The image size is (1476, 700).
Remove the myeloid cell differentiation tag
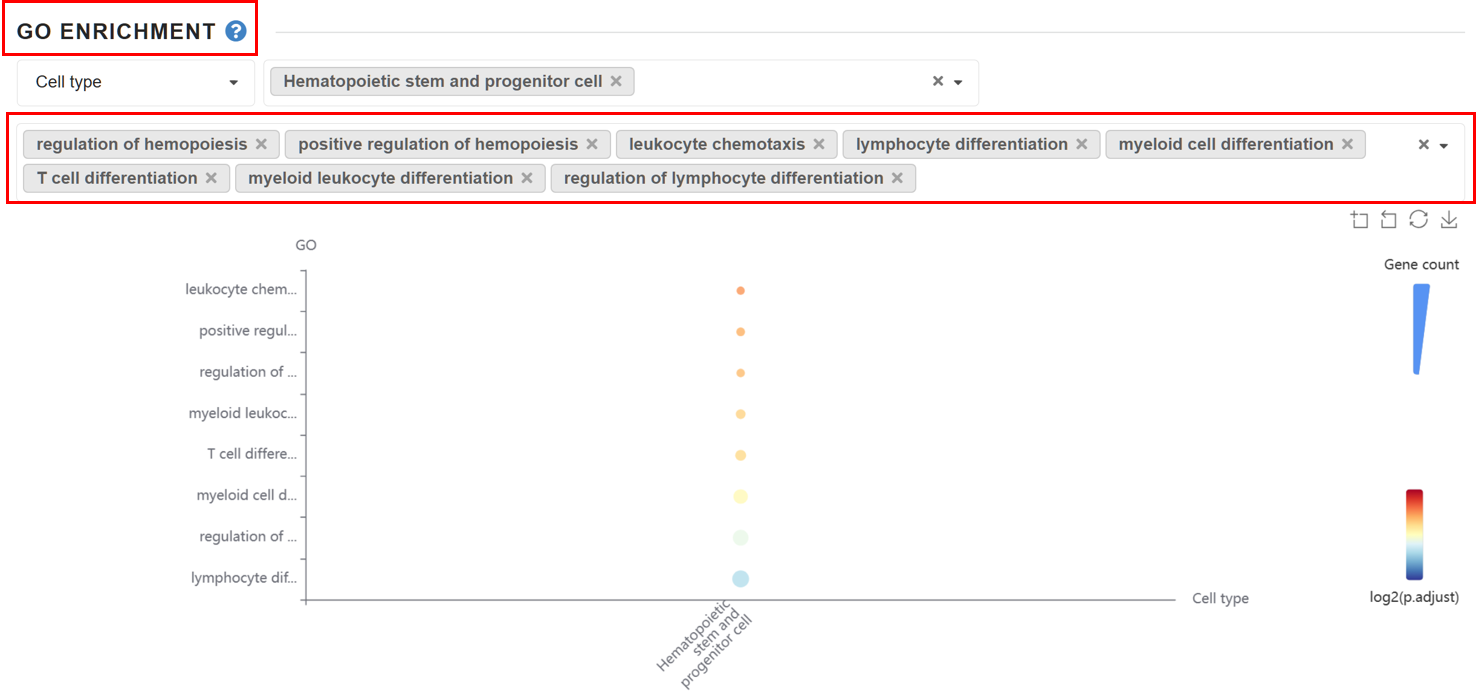(1348, 144)
